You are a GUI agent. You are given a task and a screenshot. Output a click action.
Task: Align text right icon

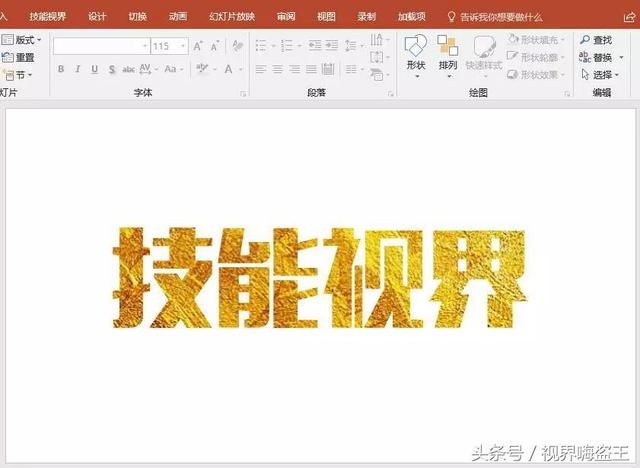(x=294, y=69)
